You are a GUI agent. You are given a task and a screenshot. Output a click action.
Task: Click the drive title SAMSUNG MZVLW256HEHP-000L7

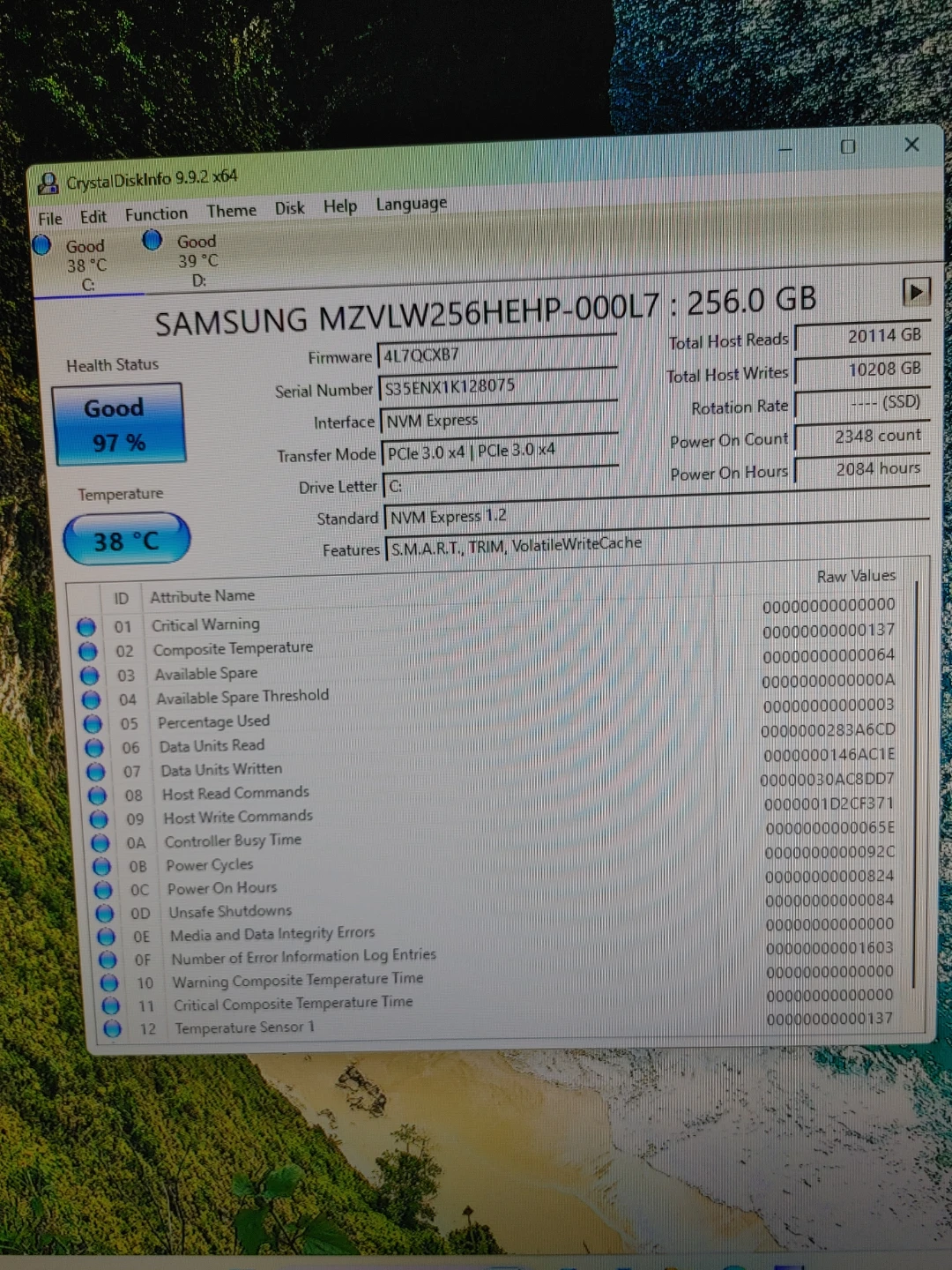406,314
